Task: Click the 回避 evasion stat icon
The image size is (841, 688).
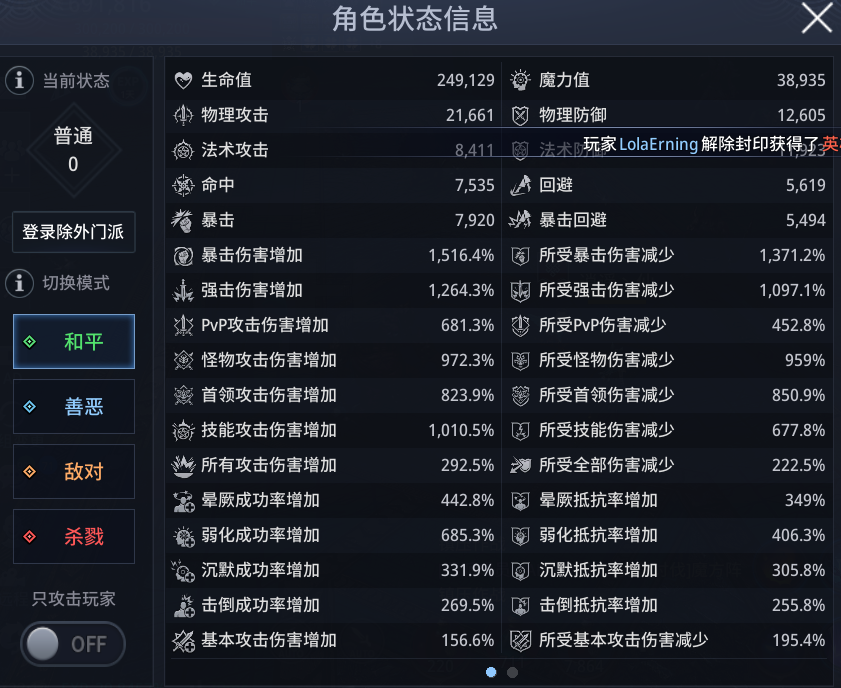Action: coord(519,185)
